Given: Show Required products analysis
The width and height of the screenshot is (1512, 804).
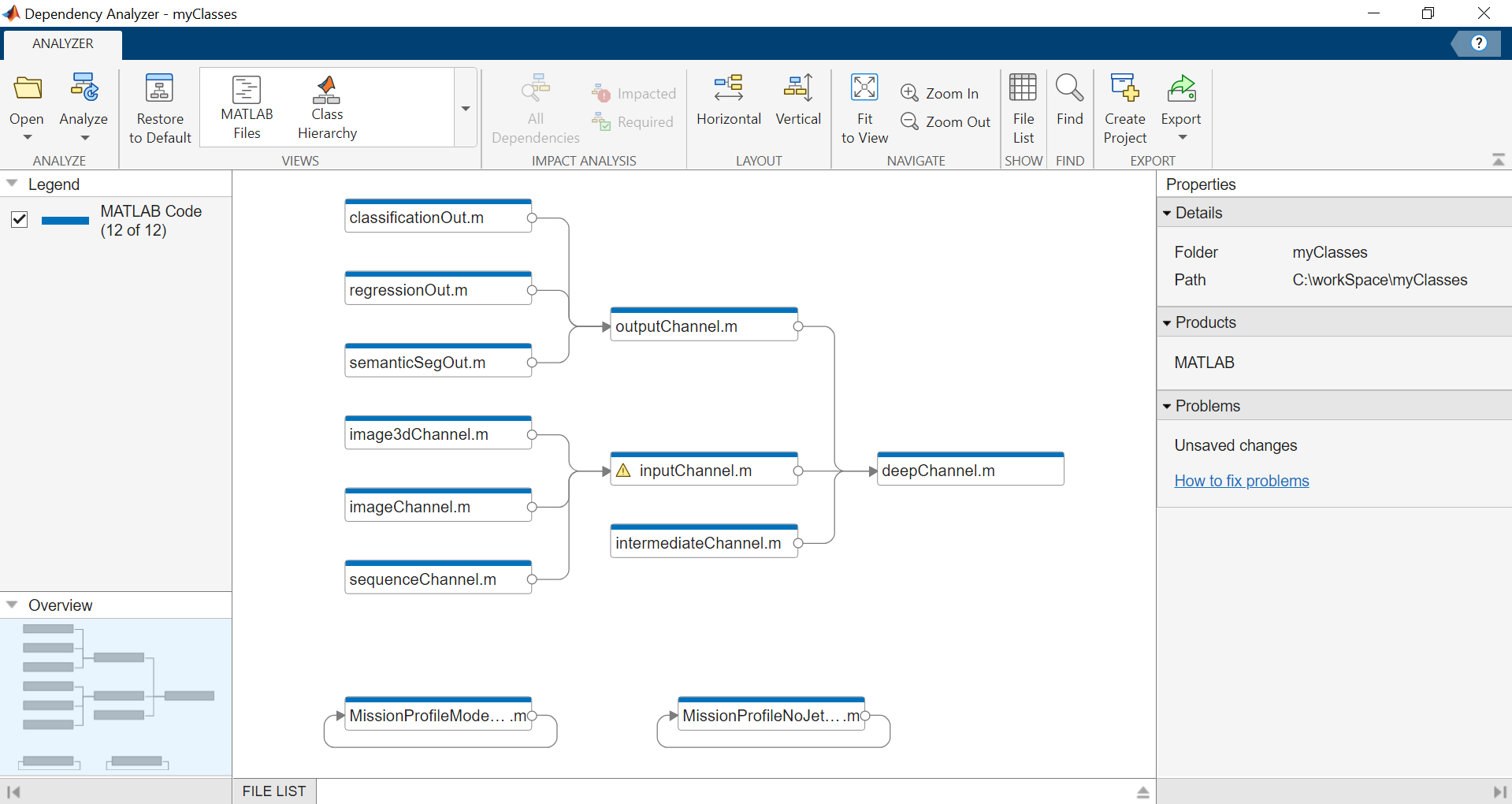Looking at the screenshot, I should (634, 121).
